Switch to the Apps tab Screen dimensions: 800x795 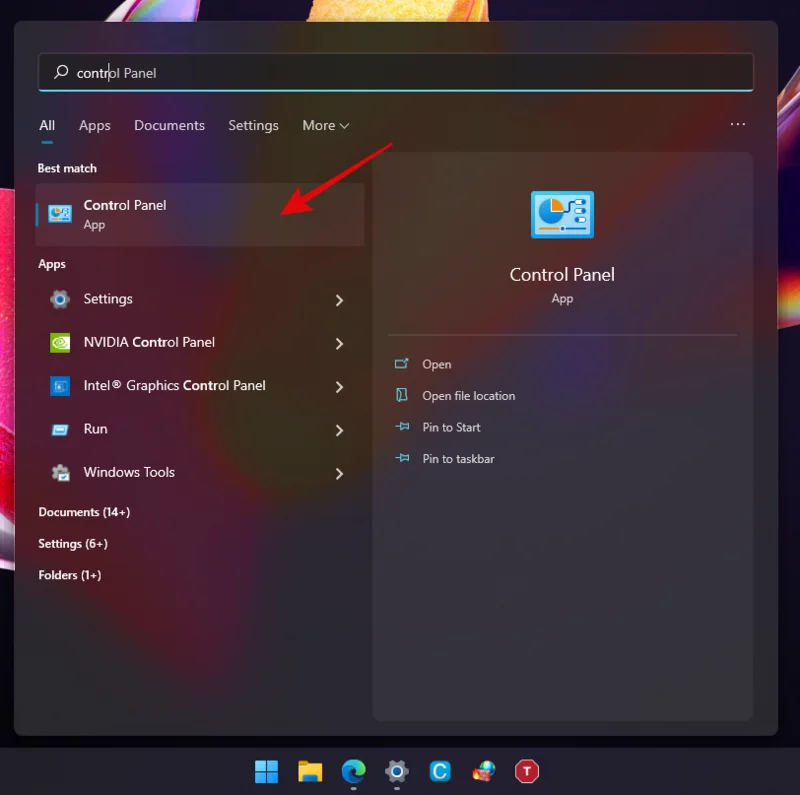click(x=94, y=125)
